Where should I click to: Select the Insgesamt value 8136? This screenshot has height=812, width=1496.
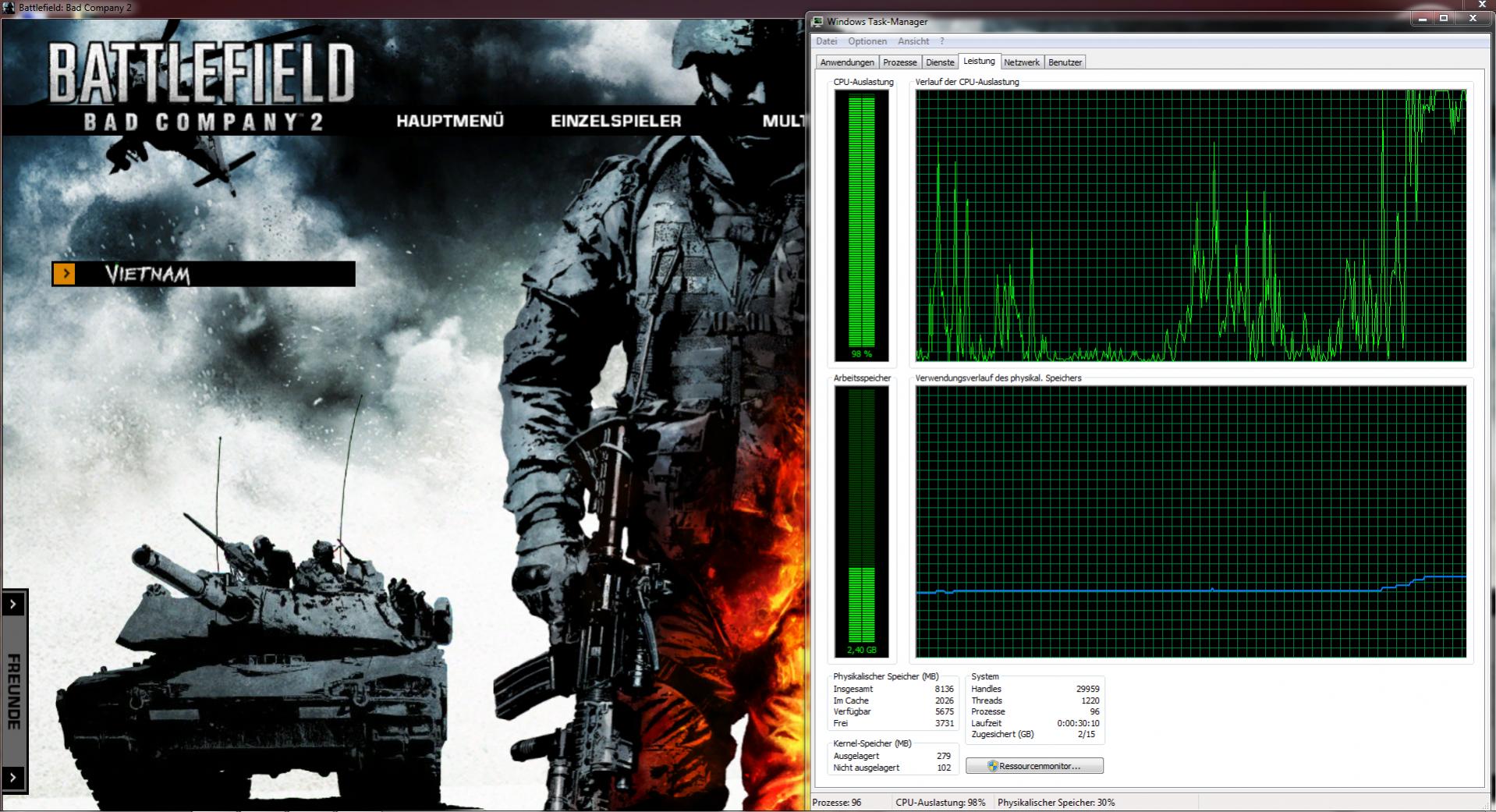tap(944, 689)
